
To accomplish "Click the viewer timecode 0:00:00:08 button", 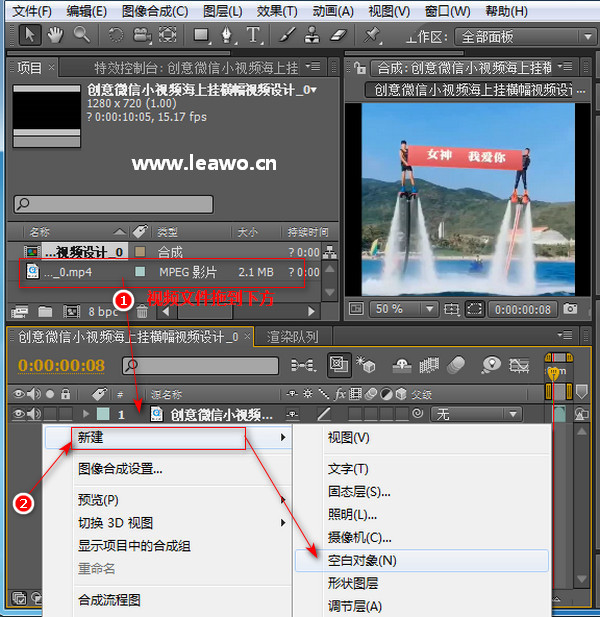I will tap(523, 309).
